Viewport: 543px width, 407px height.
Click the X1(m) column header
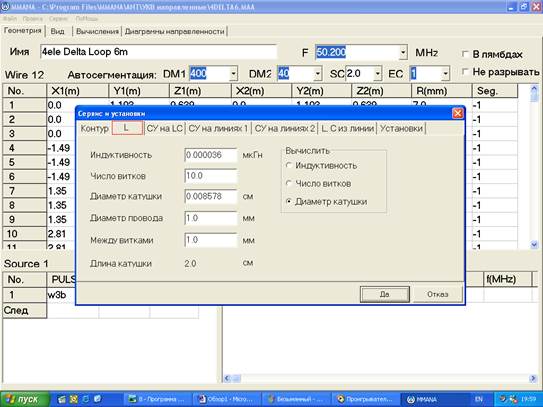[77, 91]
